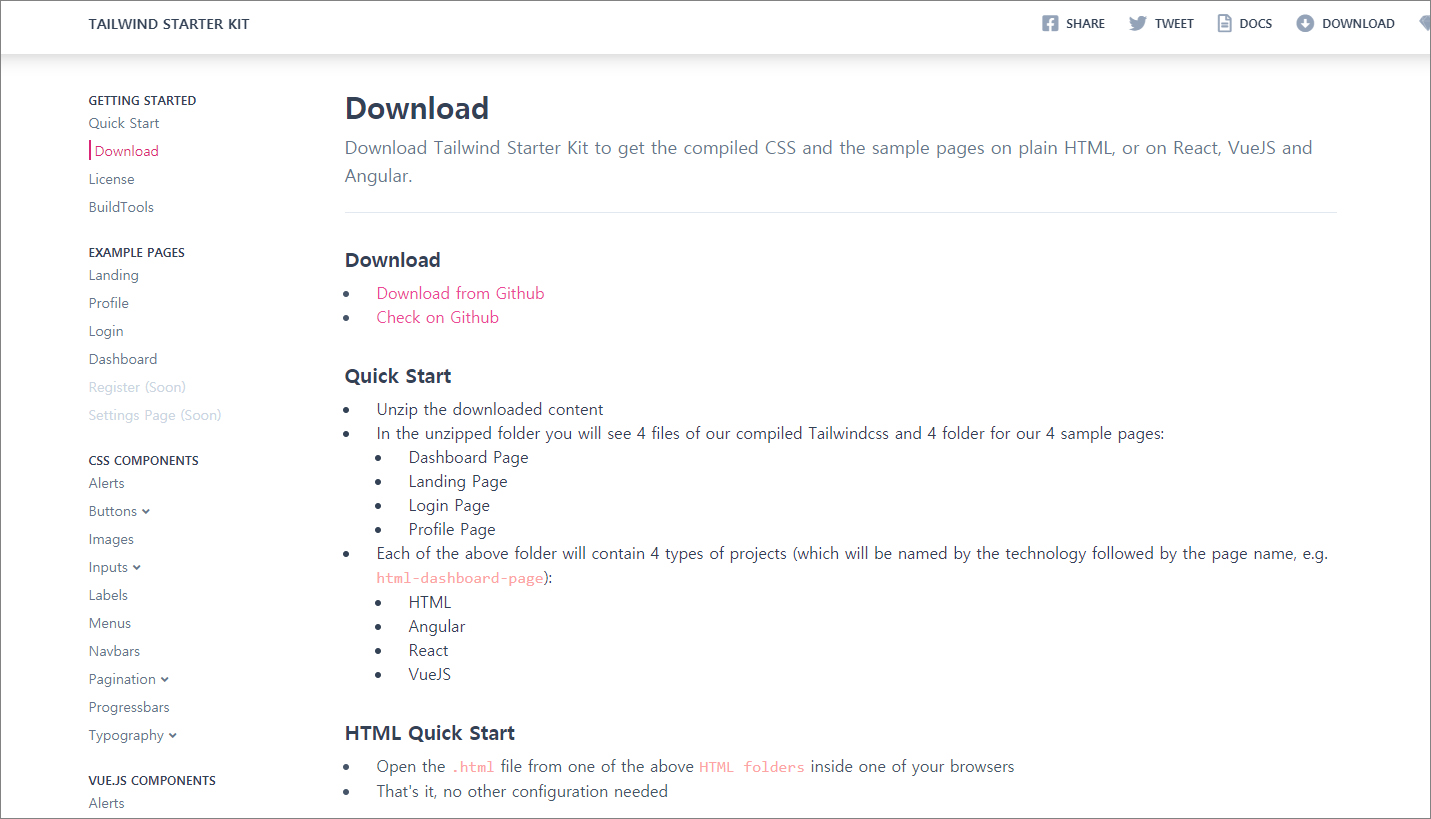Screen dimensions: 1431x819
Task: Open Images component page
Action: [111, 539]
